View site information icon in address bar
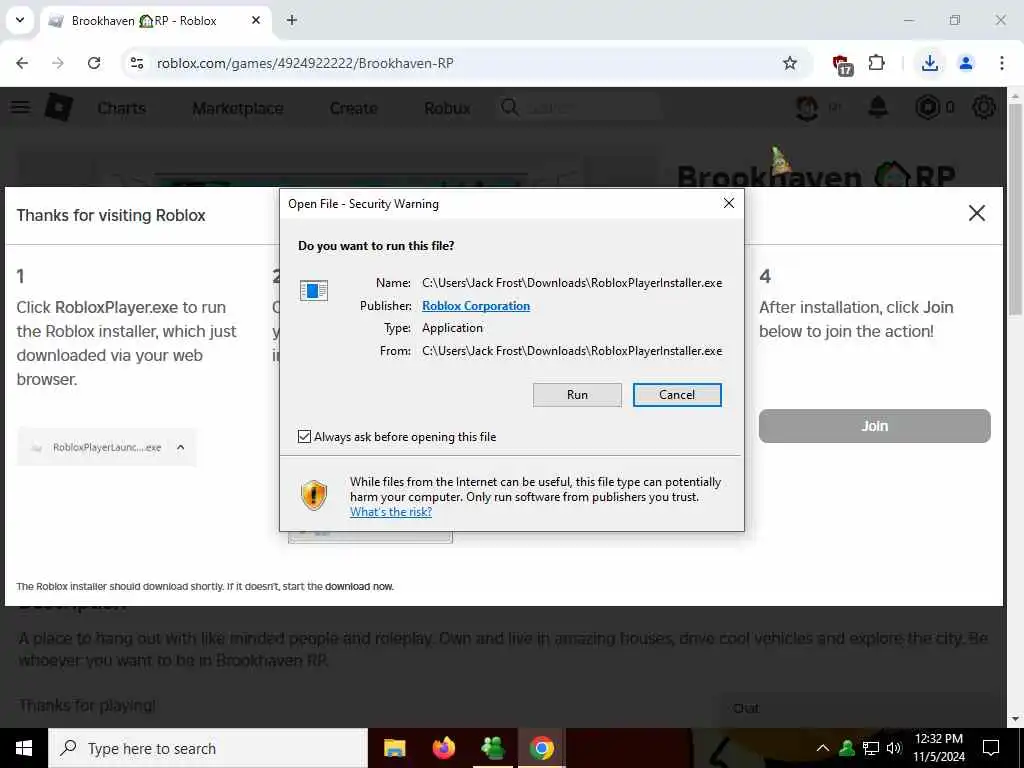The height and width of the screenshot is (768, 1024). tap(136, 63)
